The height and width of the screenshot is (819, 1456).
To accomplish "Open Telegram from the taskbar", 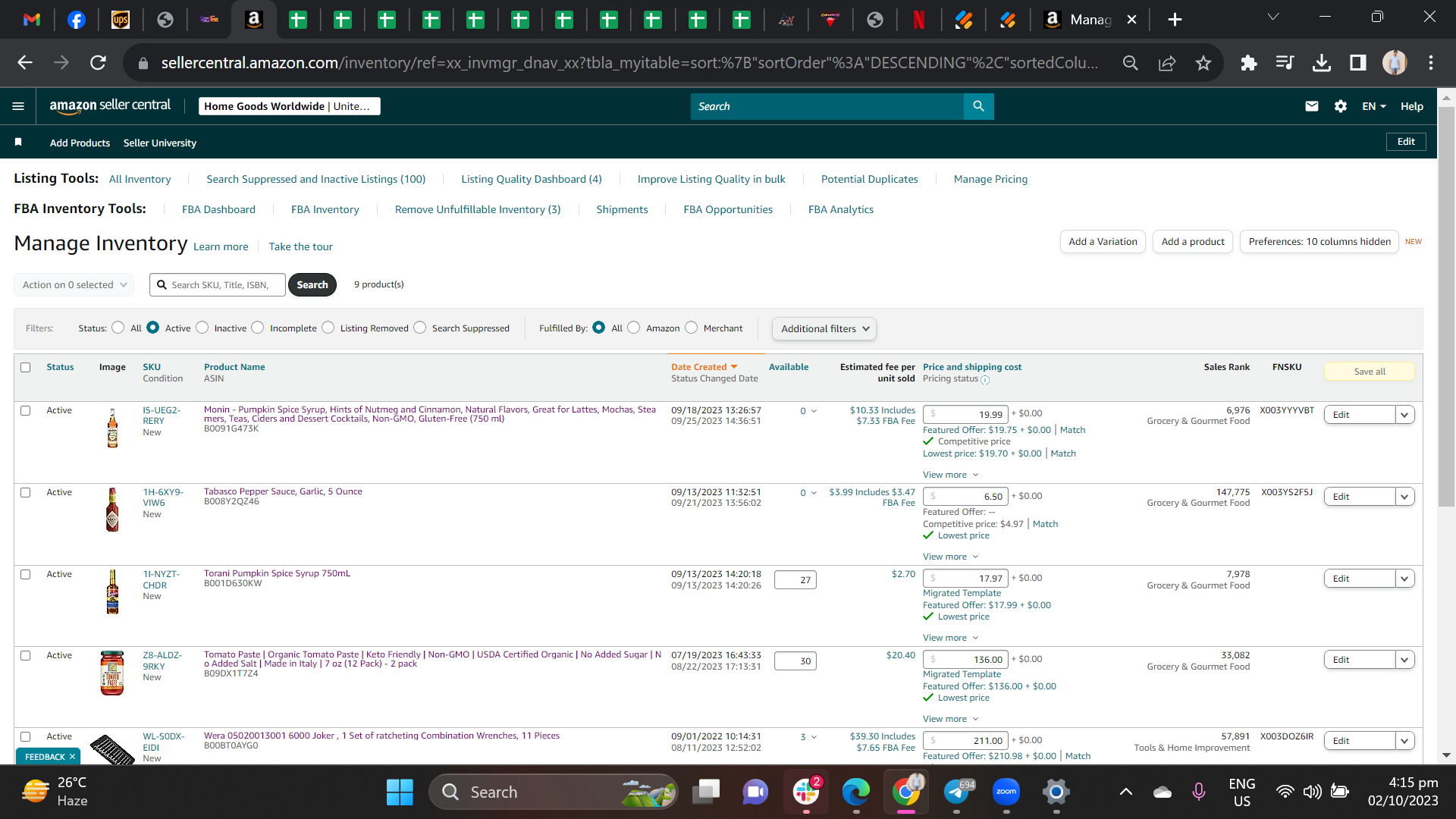I will (956, 792).
